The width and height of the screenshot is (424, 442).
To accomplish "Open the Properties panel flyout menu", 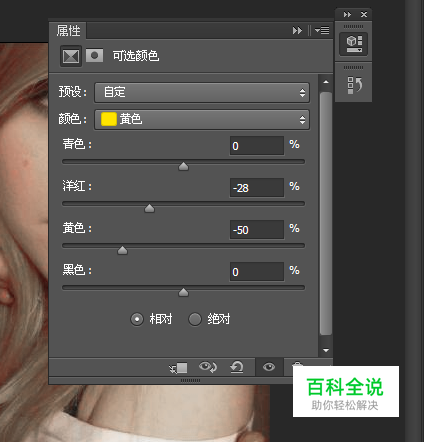I will coord(322,30).
